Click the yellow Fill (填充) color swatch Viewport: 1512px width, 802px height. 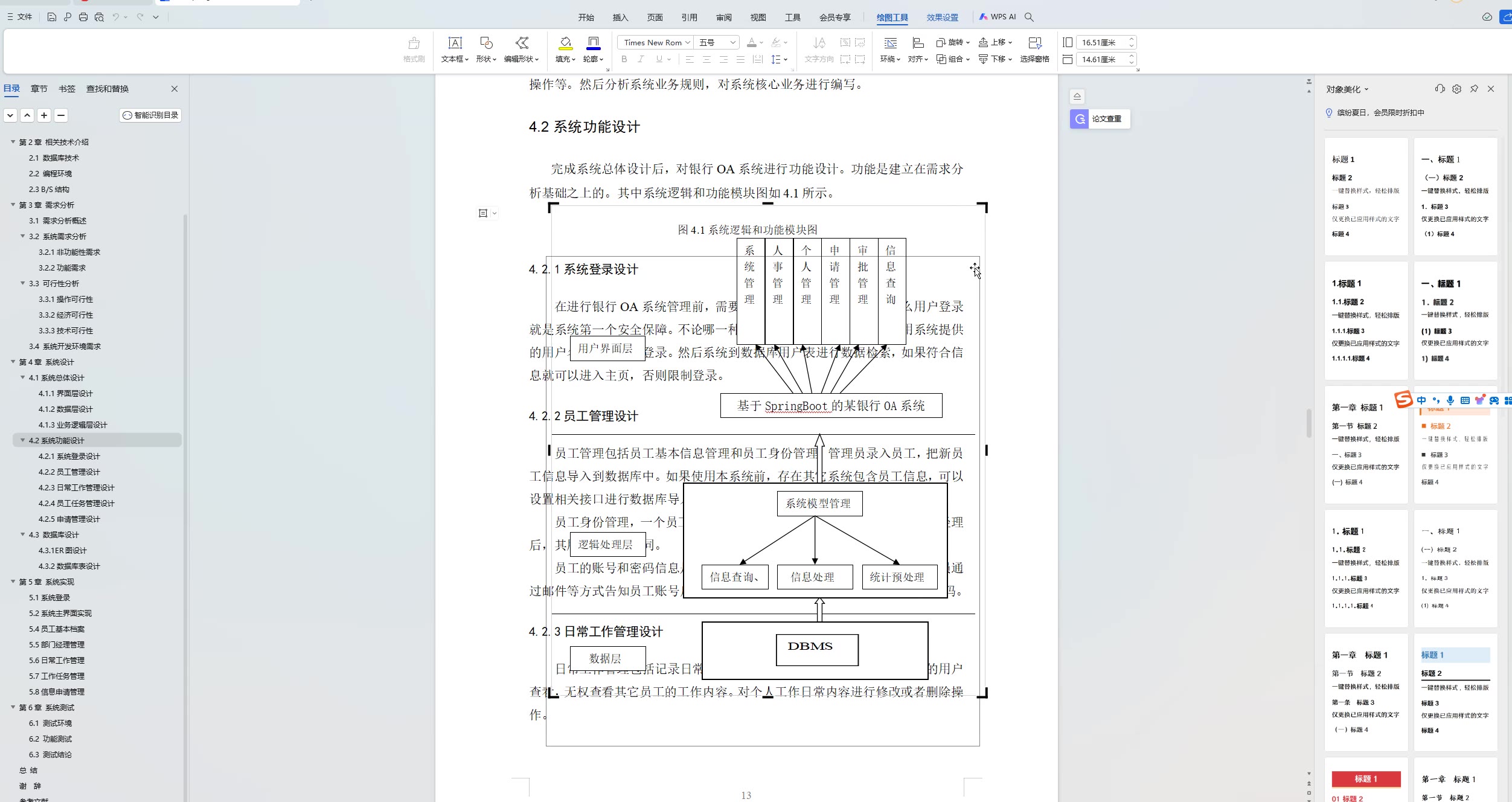tap(566, 48)
